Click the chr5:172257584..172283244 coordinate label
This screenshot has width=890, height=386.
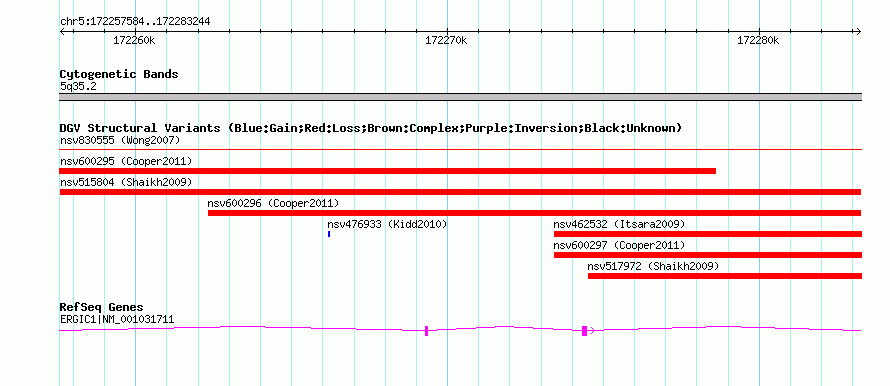click(x=135, y=22)
